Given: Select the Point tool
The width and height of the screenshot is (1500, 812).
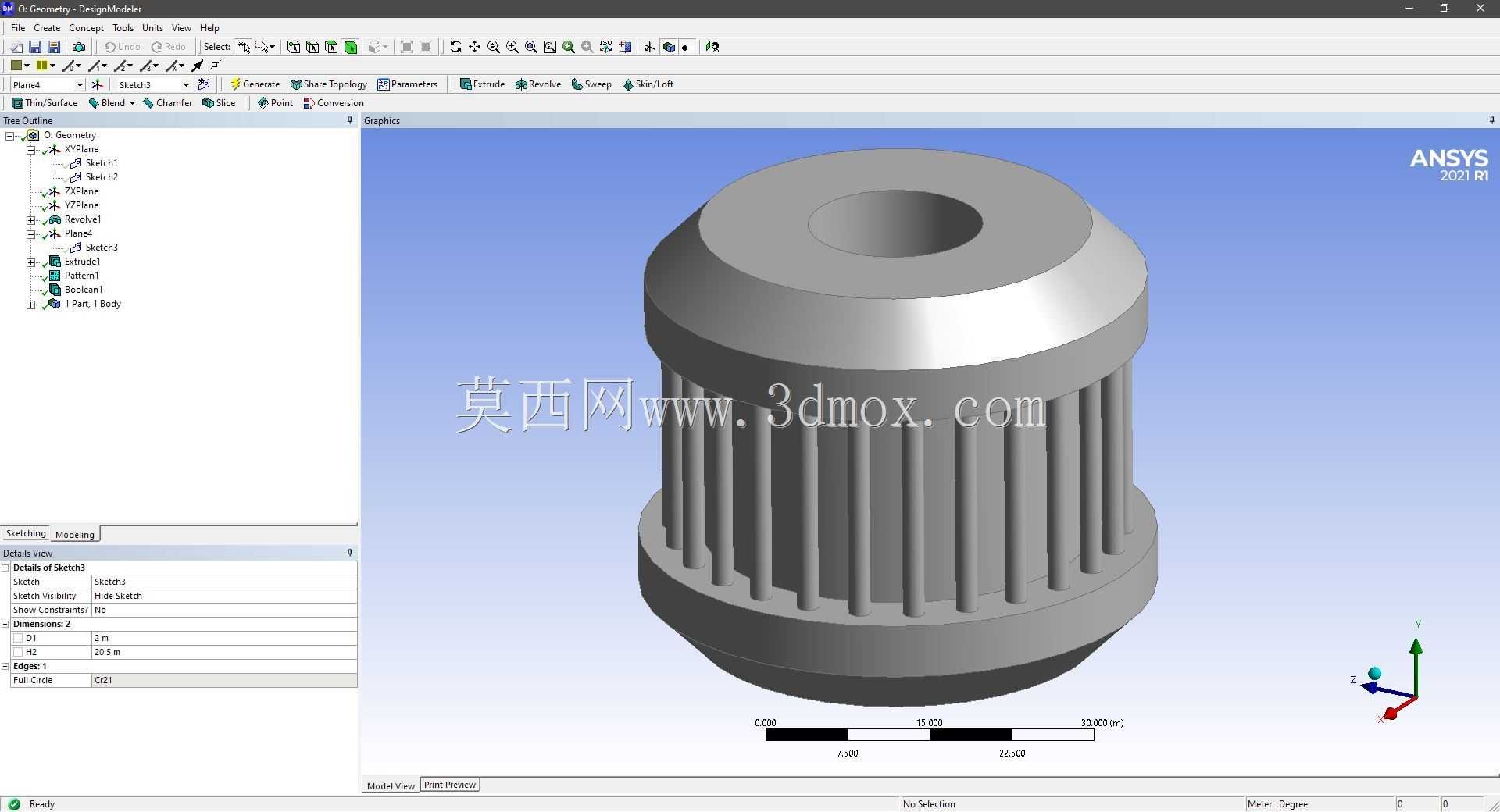Looking at the screenshot, I should [275, 103].
